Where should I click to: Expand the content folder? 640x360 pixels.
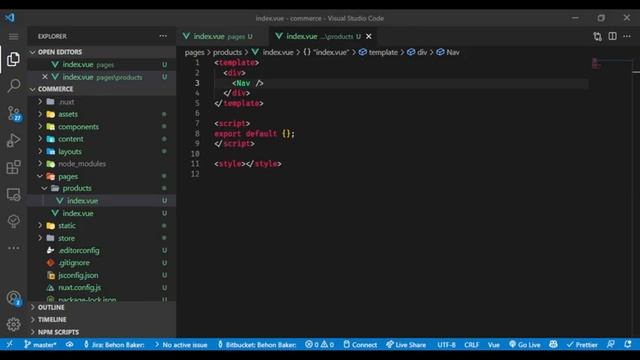click(x=40, y=139)
